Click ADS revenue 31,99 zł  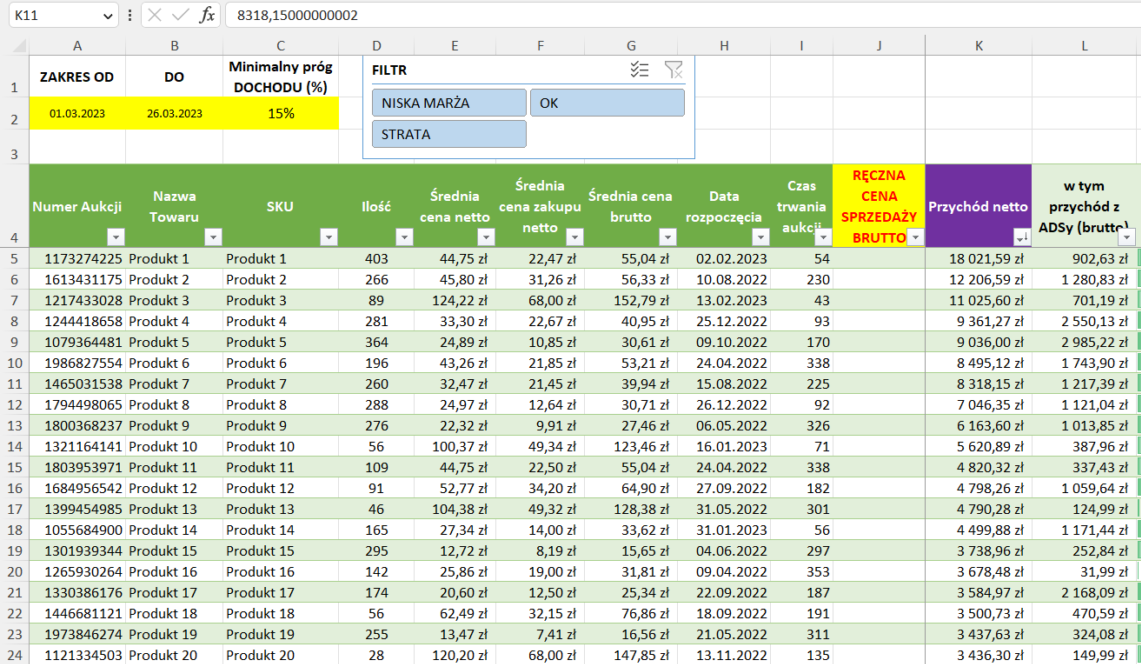pyautogui.click(x=1084, y=572)
